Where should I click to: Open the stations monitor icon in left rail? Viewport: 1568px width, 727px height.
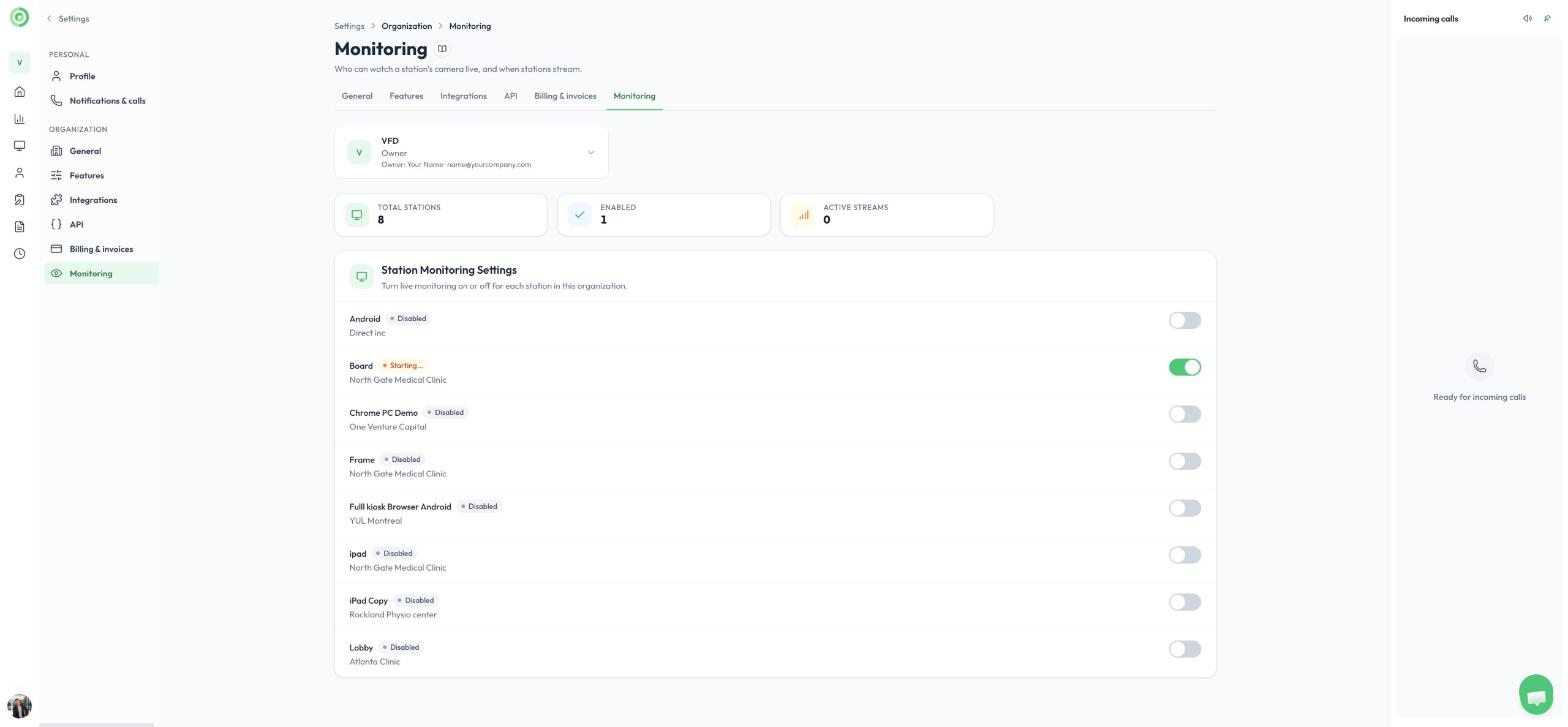click(x=19, y=146)
